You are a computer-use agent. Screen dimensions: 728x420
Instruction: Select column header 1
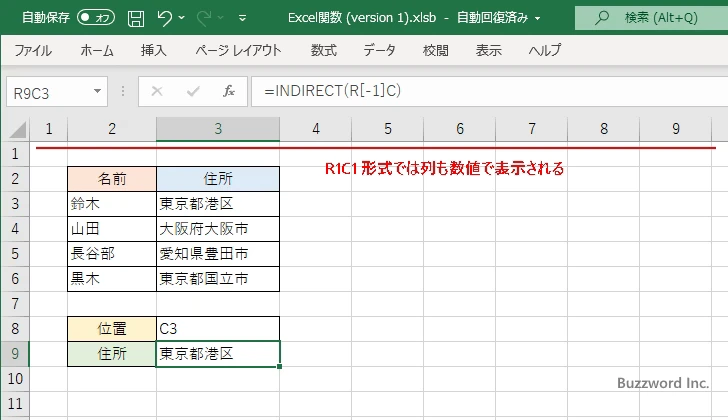pyautogui.click(x=49, y=129)
